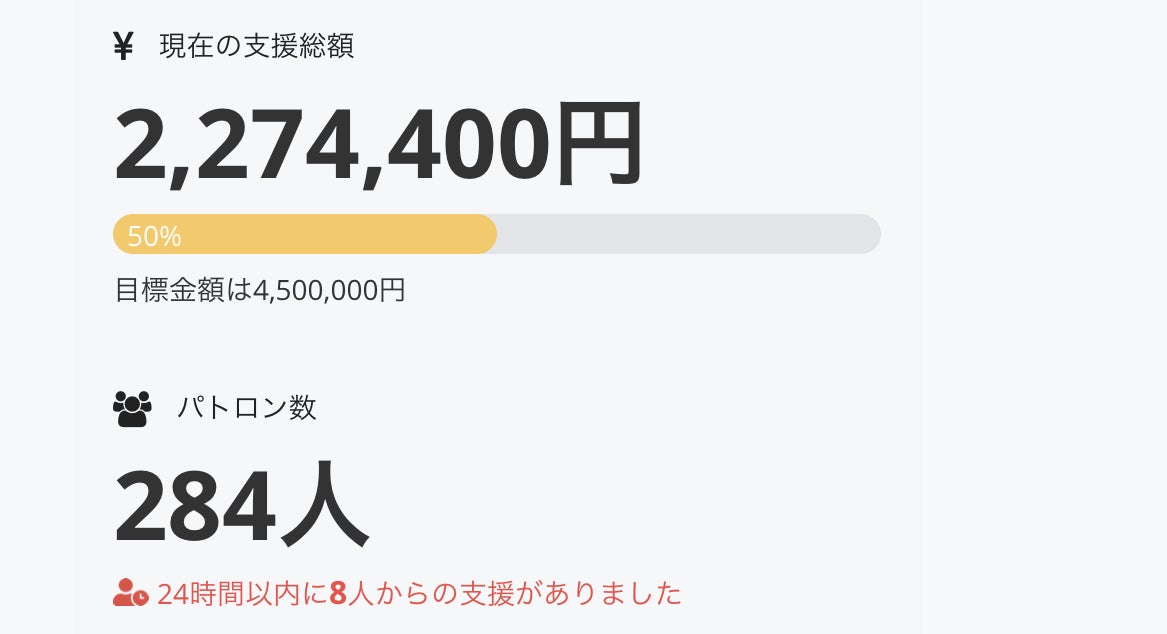Click the rounded right end of the progress bar

pyautogui.click(x=868, y=234)
